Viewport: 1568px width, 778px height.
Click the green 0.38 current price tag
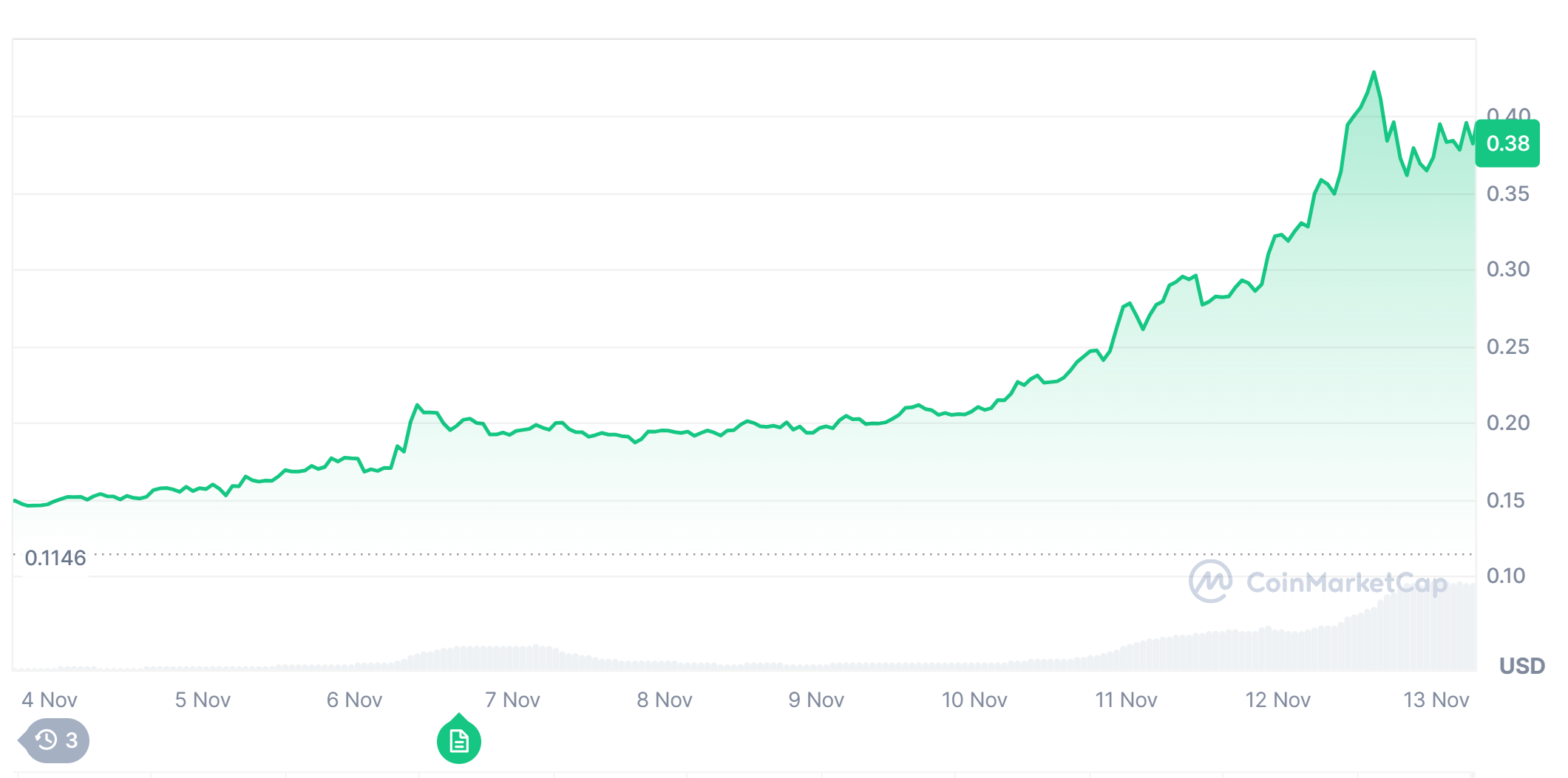pos(1507,143)
